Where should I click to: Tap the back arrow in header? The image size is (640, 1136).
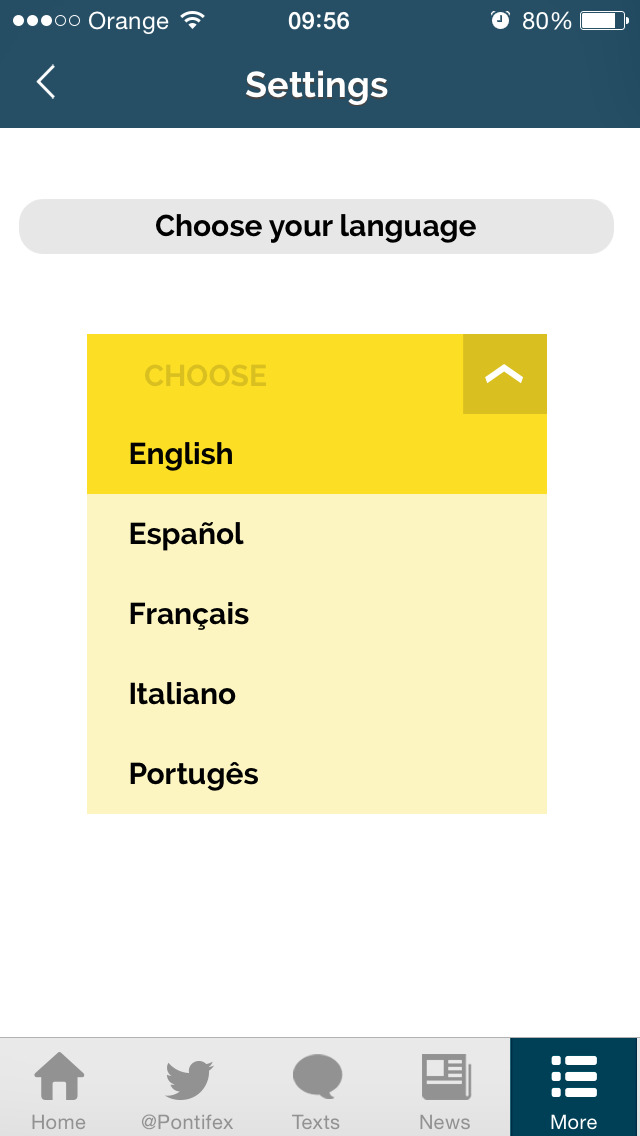(x=46, y=82)
